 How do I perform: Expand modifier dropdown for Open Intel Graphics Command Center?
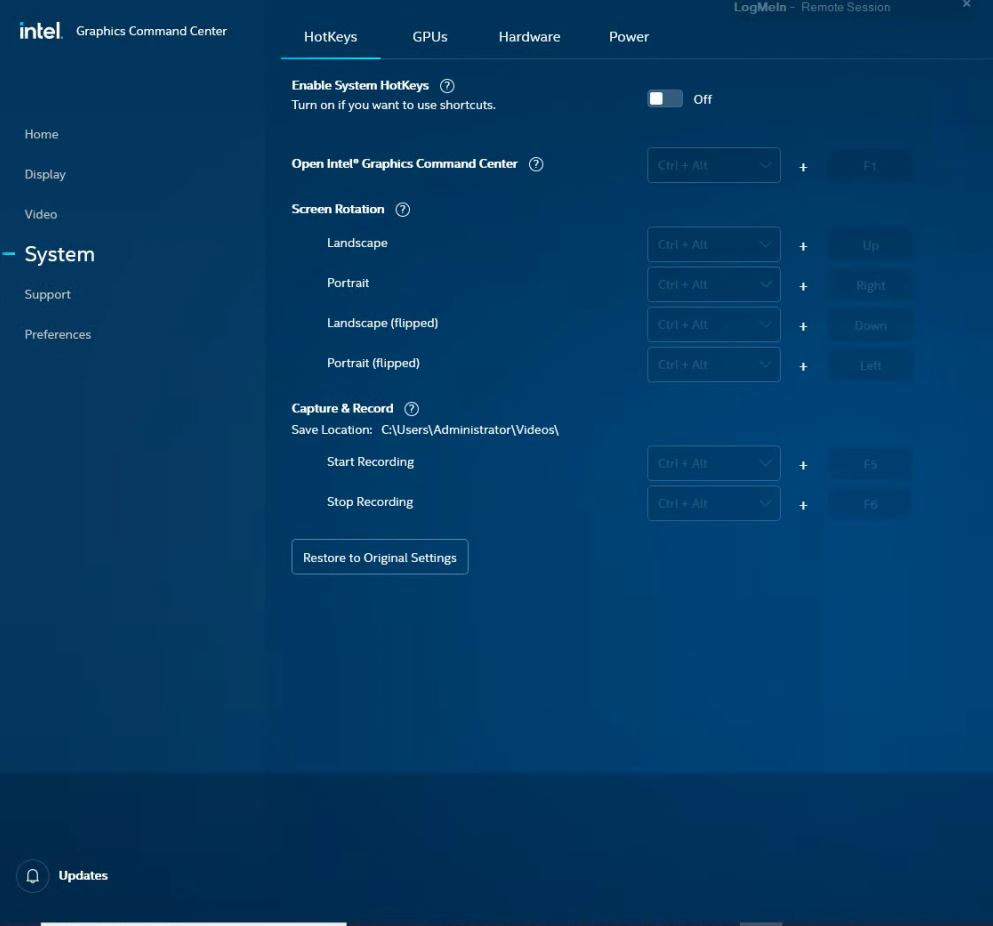click(714, 165)
